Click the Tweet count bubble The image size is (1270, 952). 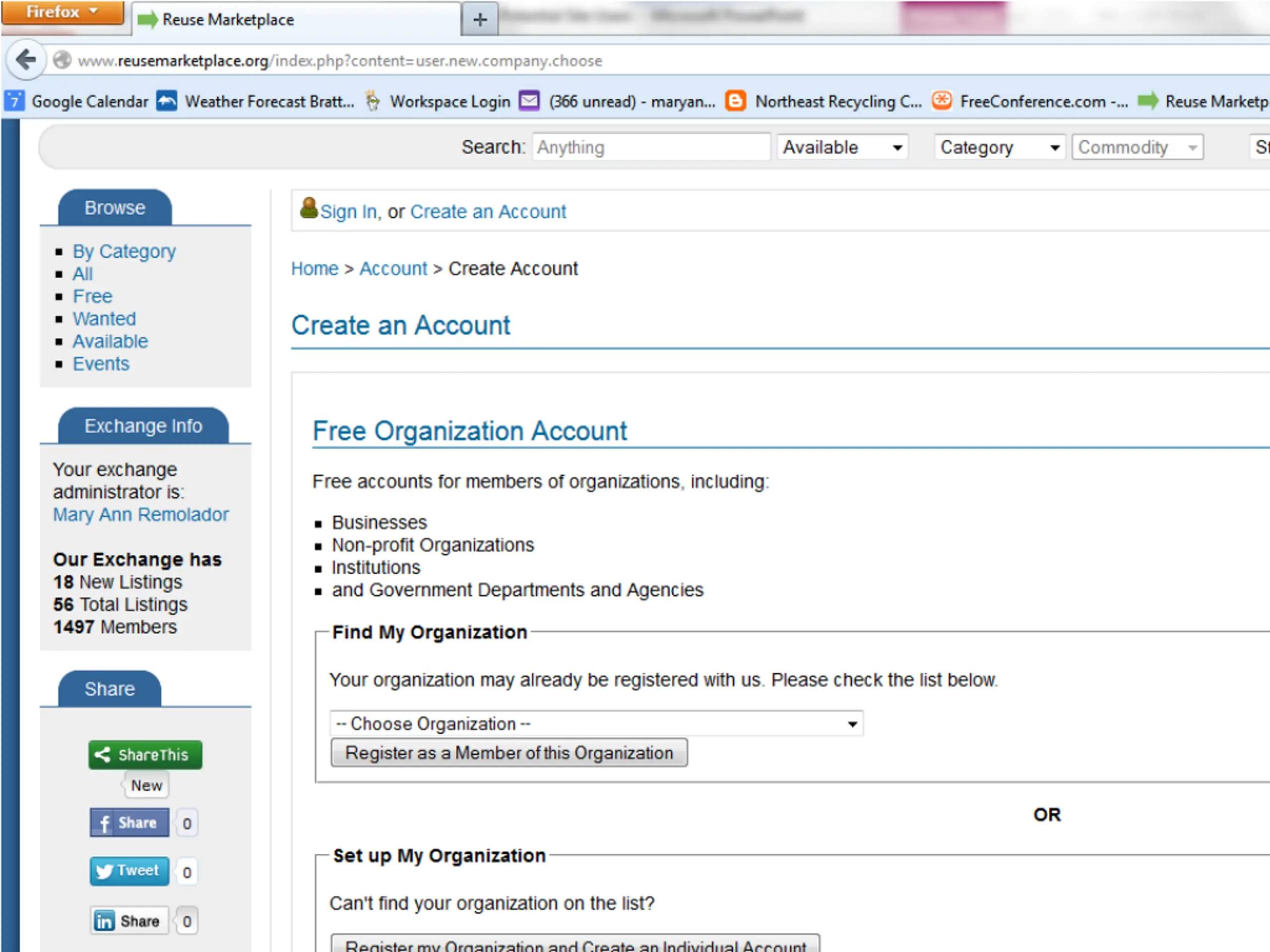tap(187, 872)
